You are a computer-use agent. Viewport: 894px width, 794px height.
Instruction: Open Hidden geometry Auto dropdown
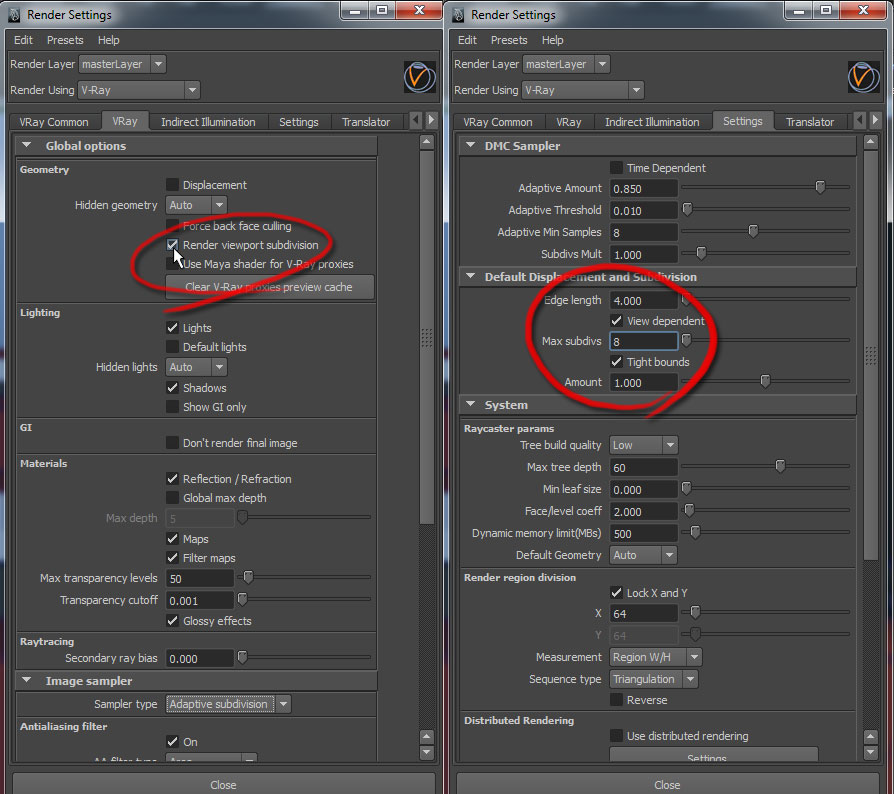[x=196, y=205]
